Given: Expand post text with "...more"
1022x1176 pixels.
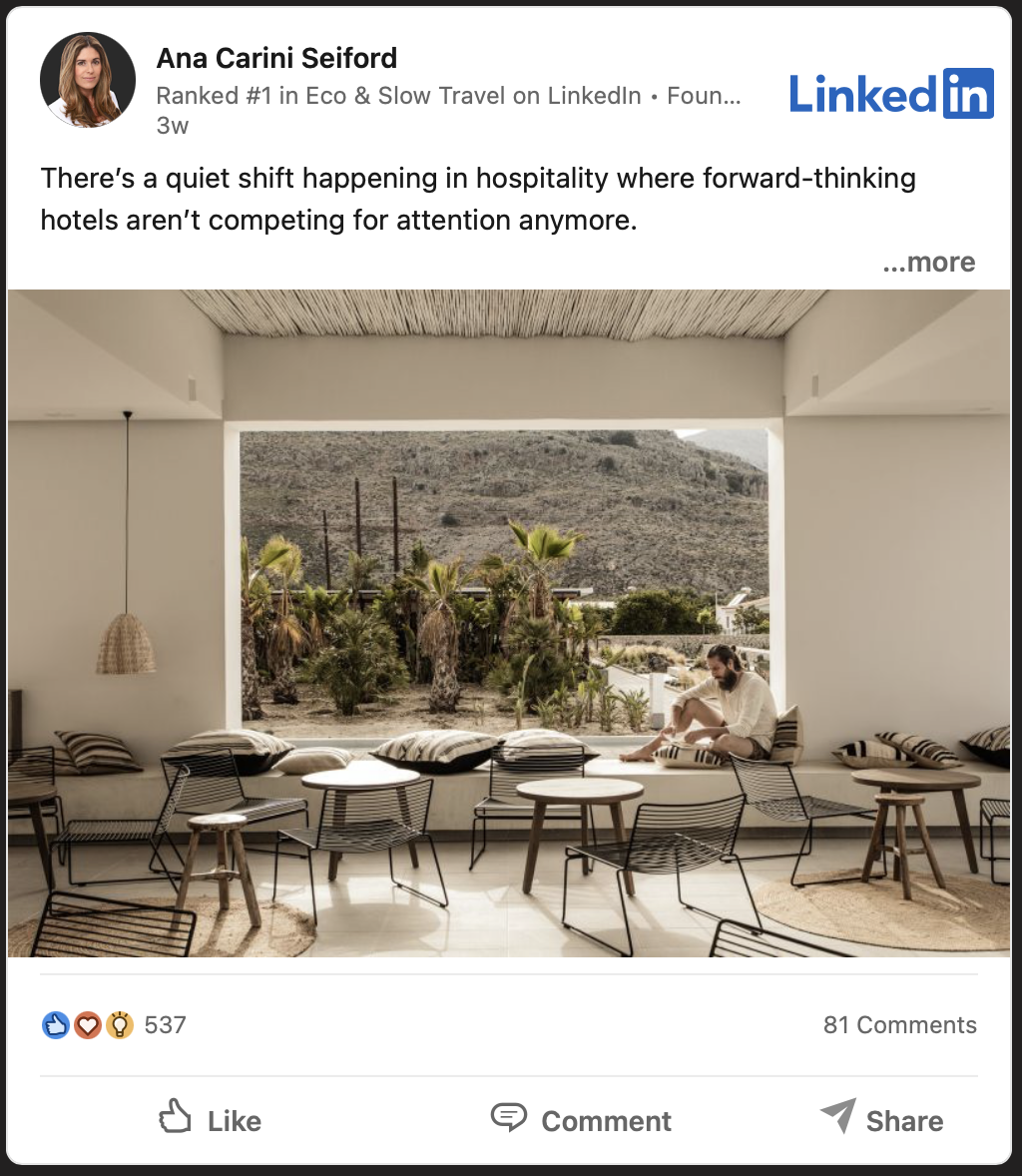Looking at the screenshot, I should tap(928, 262).
